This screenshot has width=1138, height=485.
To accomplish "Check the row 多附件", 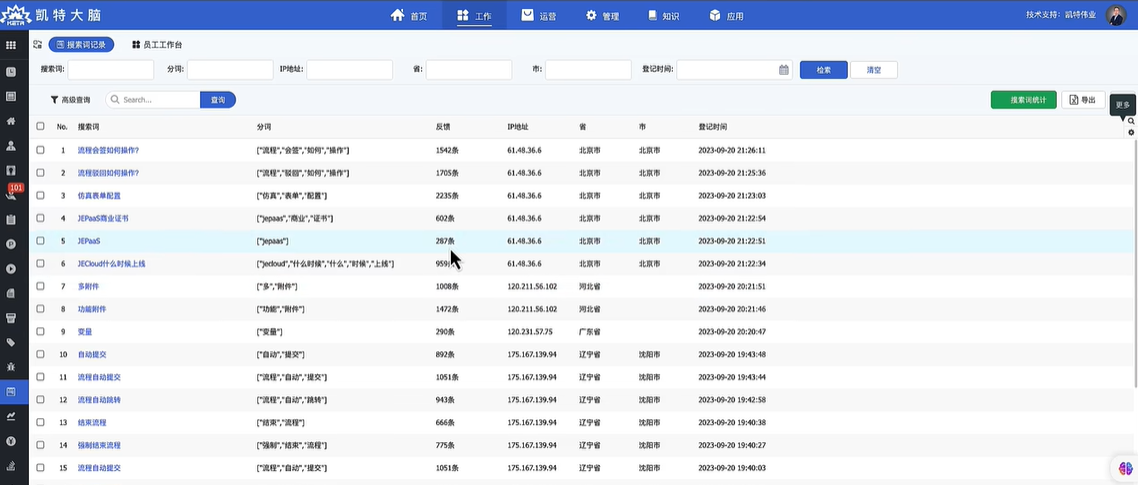I will click(41, 286).
